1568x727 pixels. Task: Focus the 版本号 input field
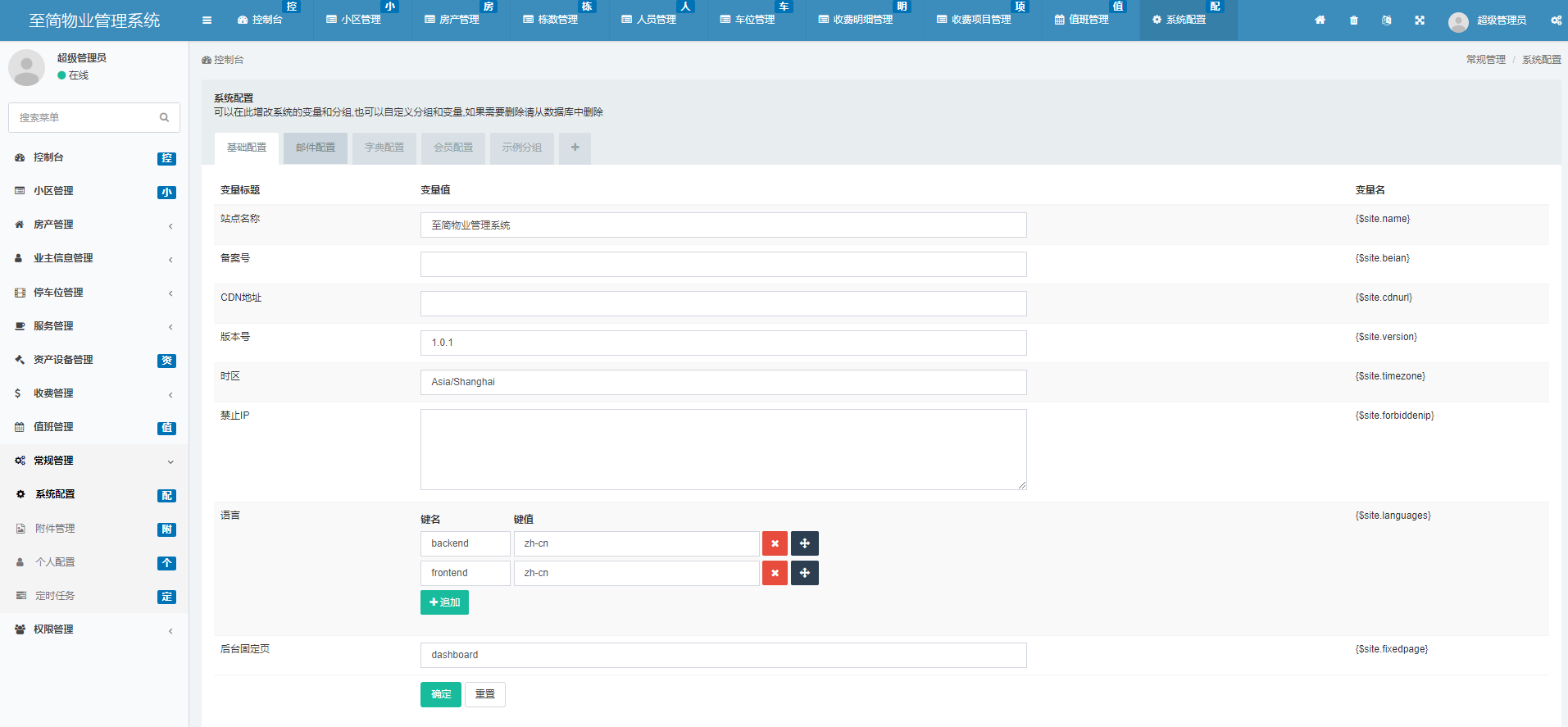pos(723,343)
